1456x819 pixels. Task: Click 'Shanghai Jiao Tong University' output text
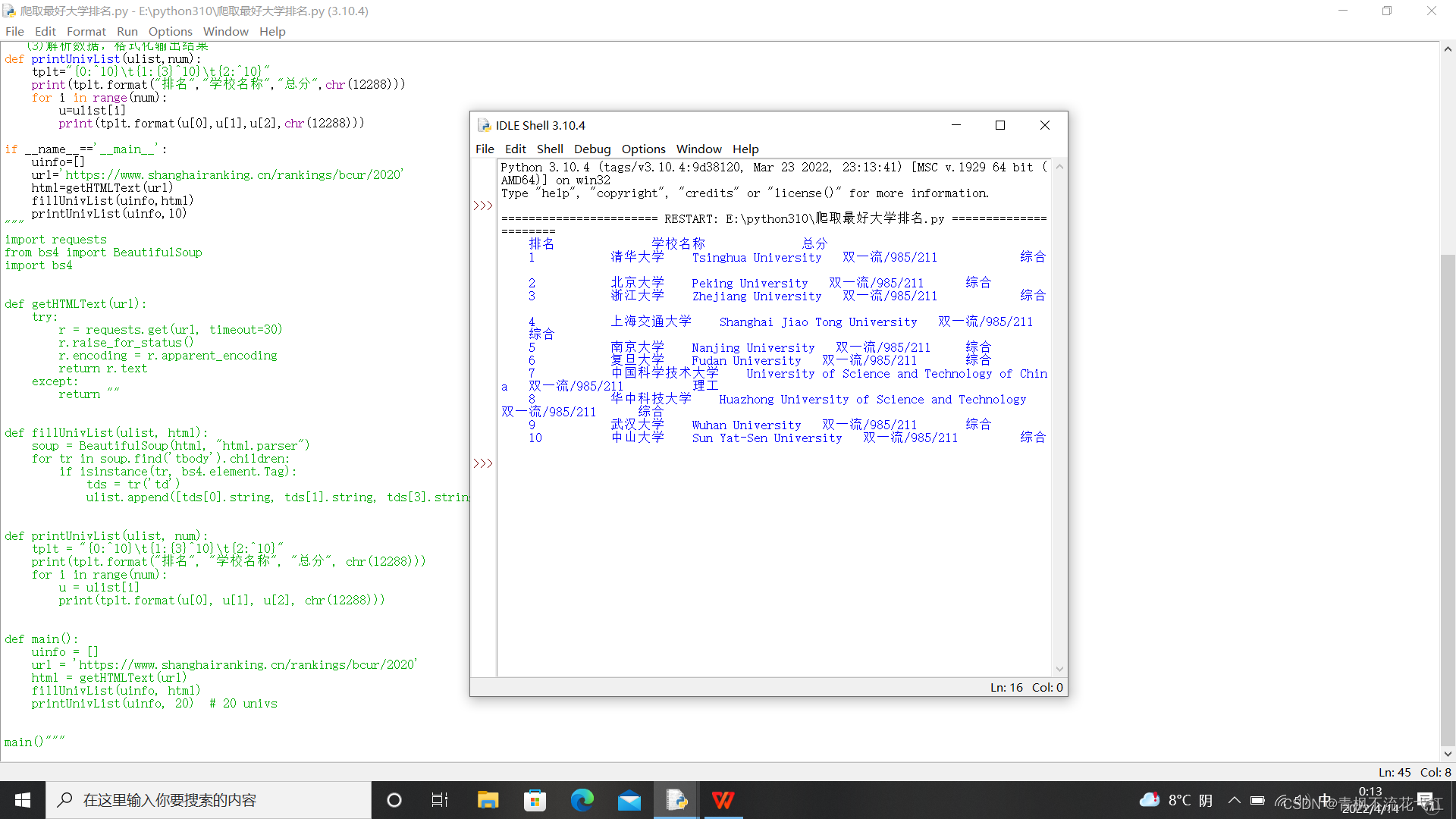coord(817,322)
